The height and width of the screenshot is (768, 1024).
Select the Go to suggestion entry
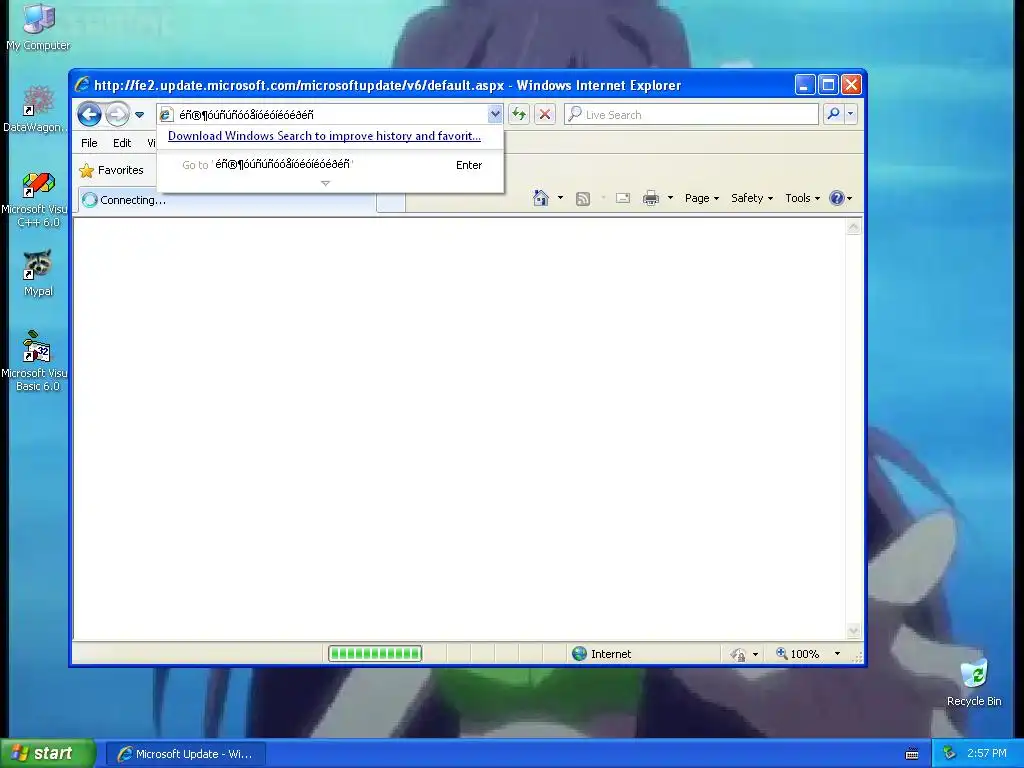[330, 165]
